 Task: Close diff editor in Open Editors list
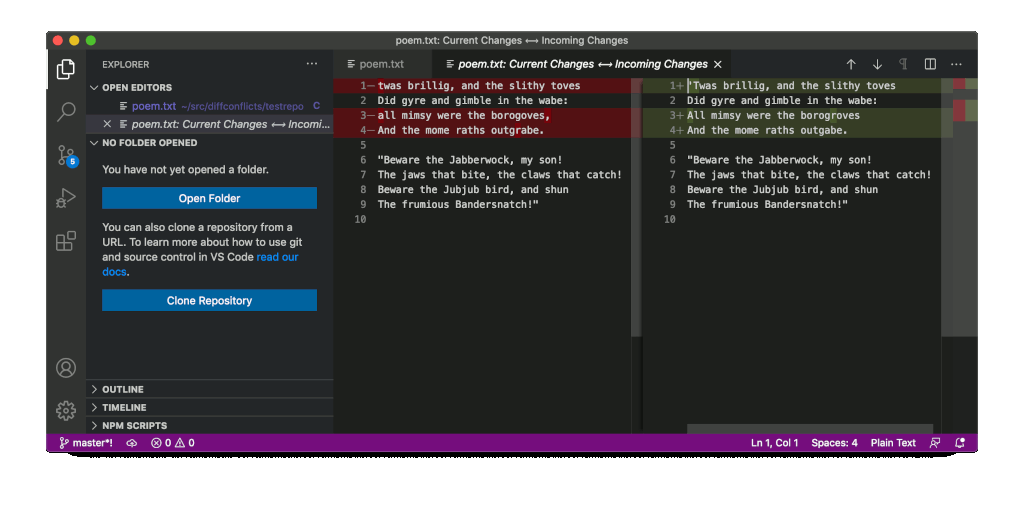107,124
